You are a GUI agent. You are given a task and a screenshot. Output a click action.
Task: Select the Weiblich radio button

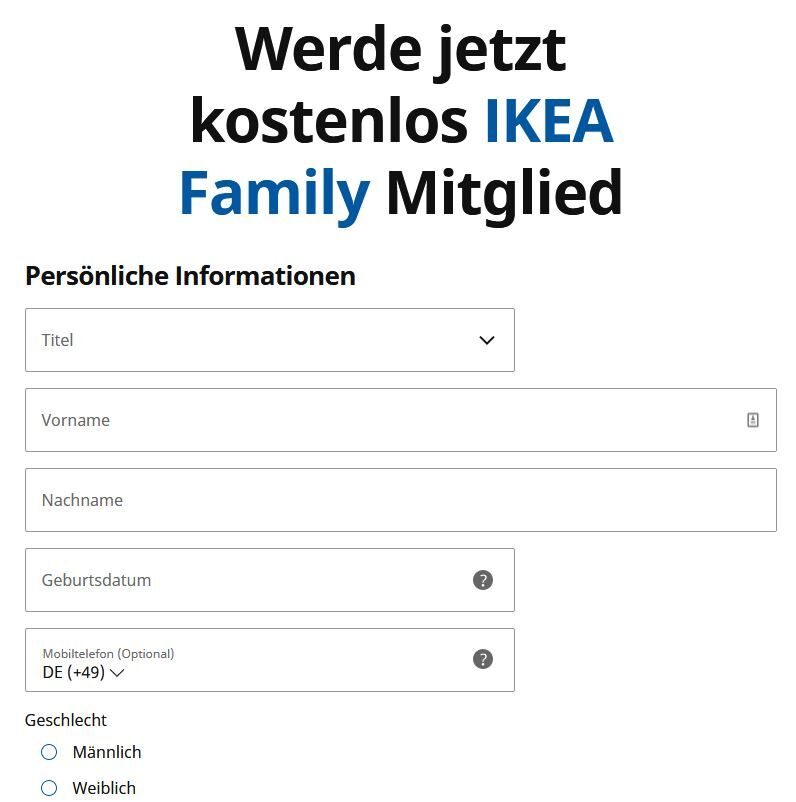pyautogui.click(x=47, y=788)
